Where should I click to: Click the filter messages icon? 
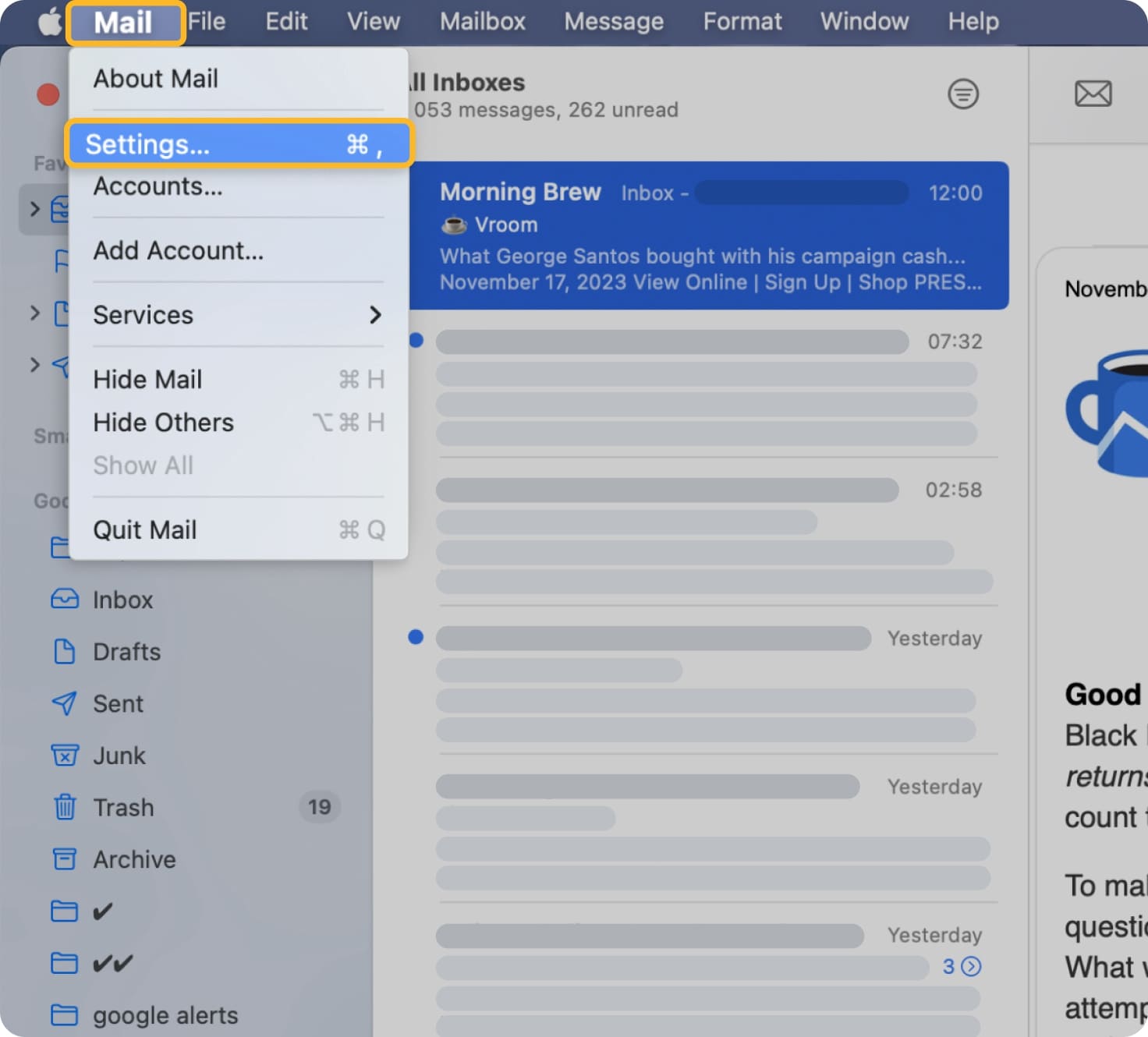point(963,94)
